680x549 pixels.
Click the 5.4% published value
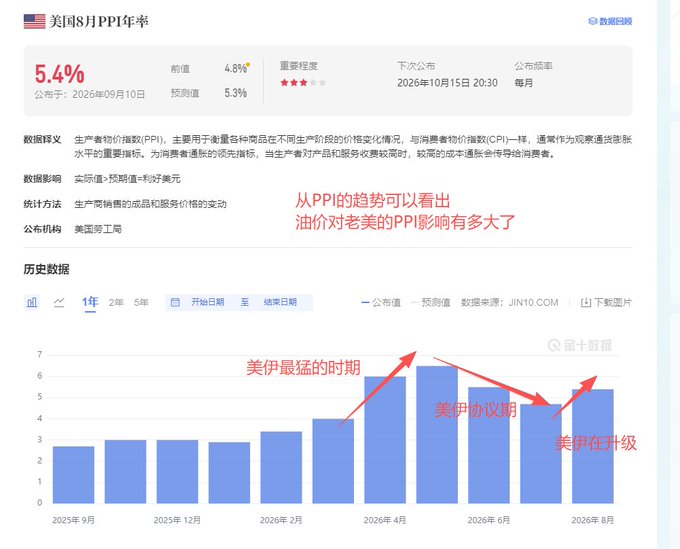(59, 74)
